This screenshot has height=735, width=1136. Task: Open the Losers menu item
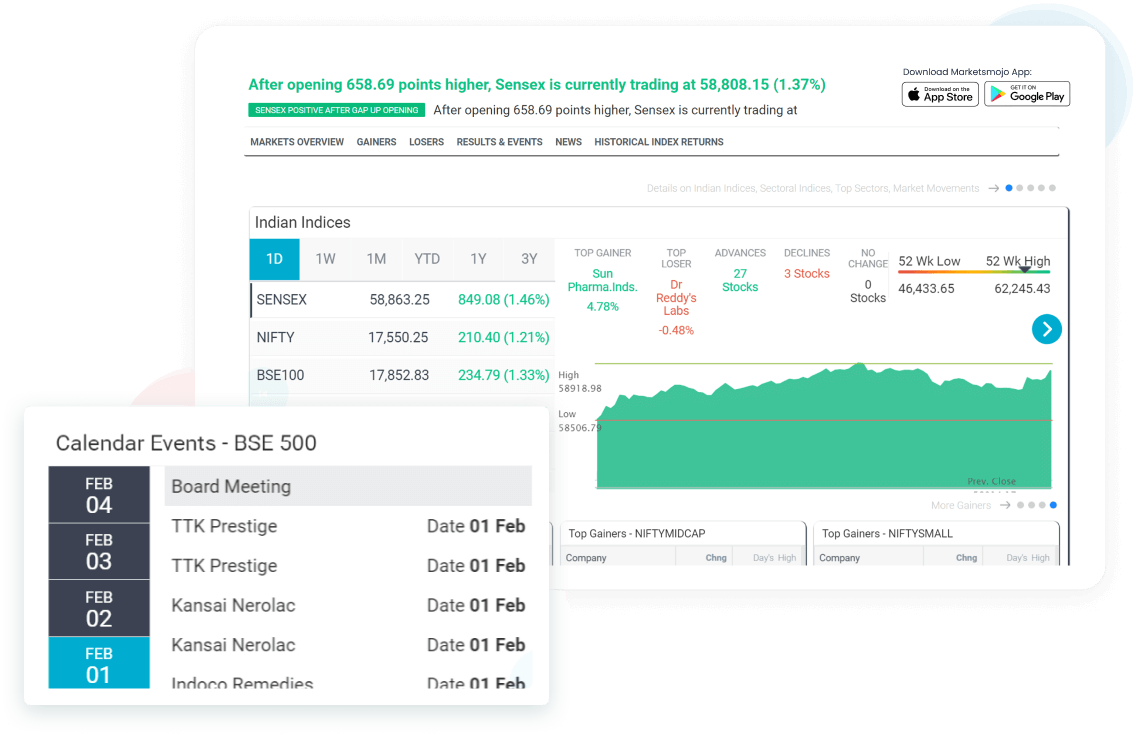(x=426, y=142)
